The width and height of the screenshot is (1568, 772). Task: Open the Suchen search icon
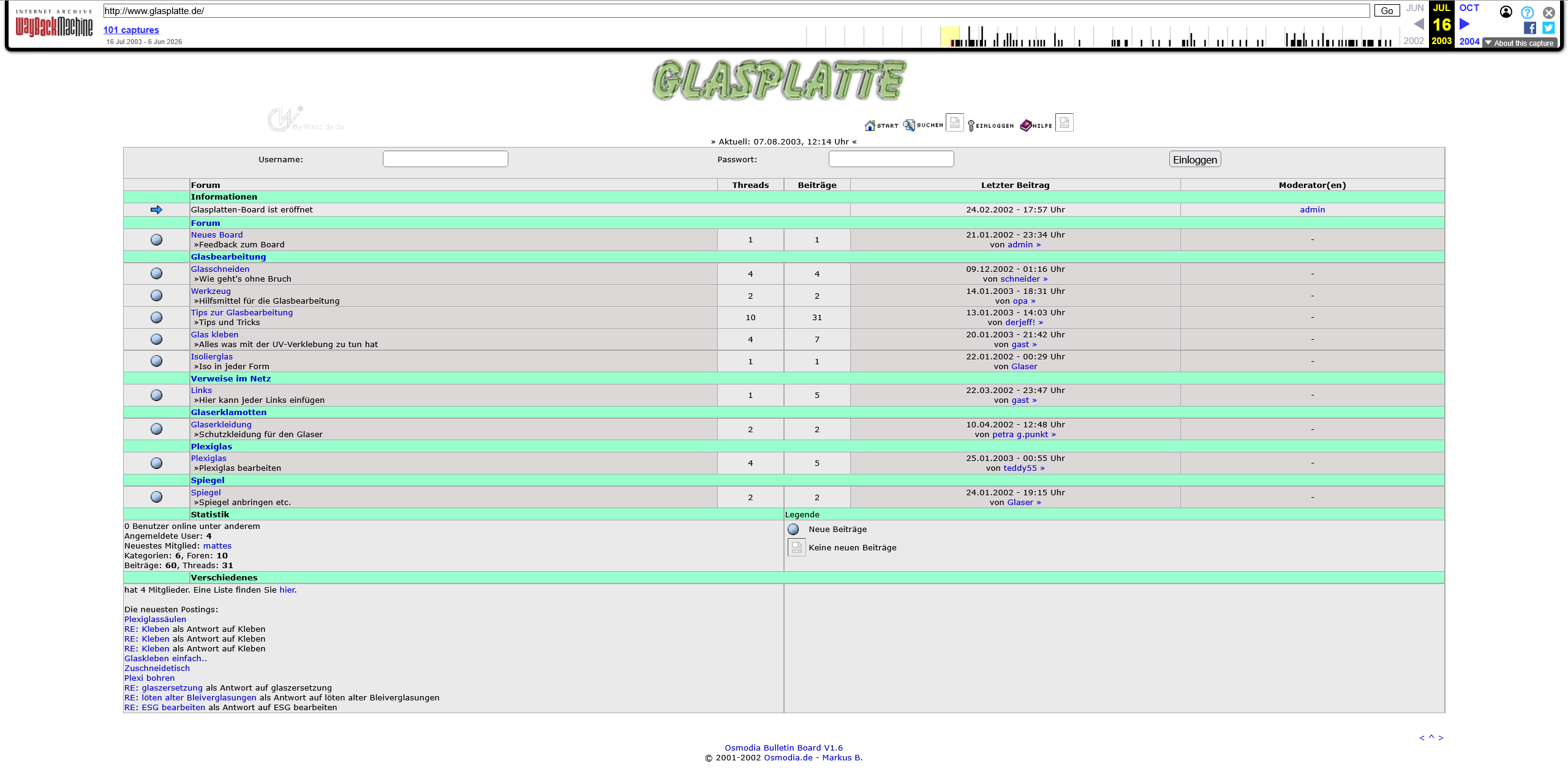coord(923,125)
